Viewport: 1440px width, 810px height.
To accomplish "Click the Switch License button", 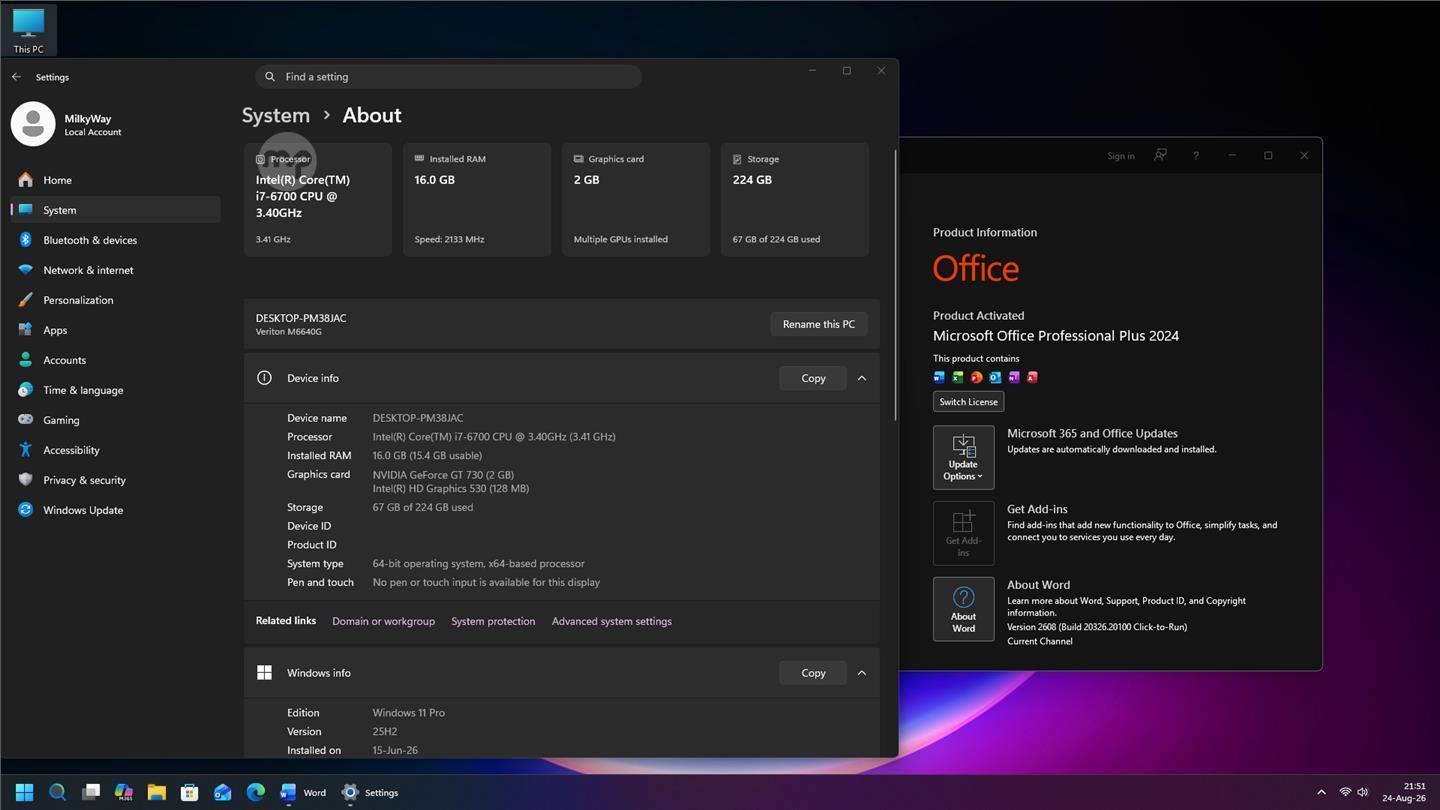I will coord(968,402).
